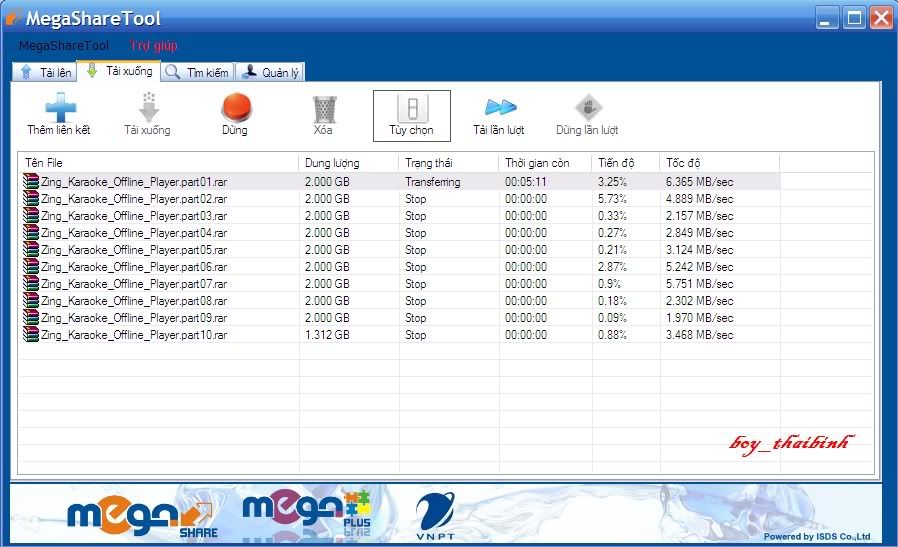
Task: Select Zing_Karaoke_Offline_Player.part05.rar file
Action: 134,250
